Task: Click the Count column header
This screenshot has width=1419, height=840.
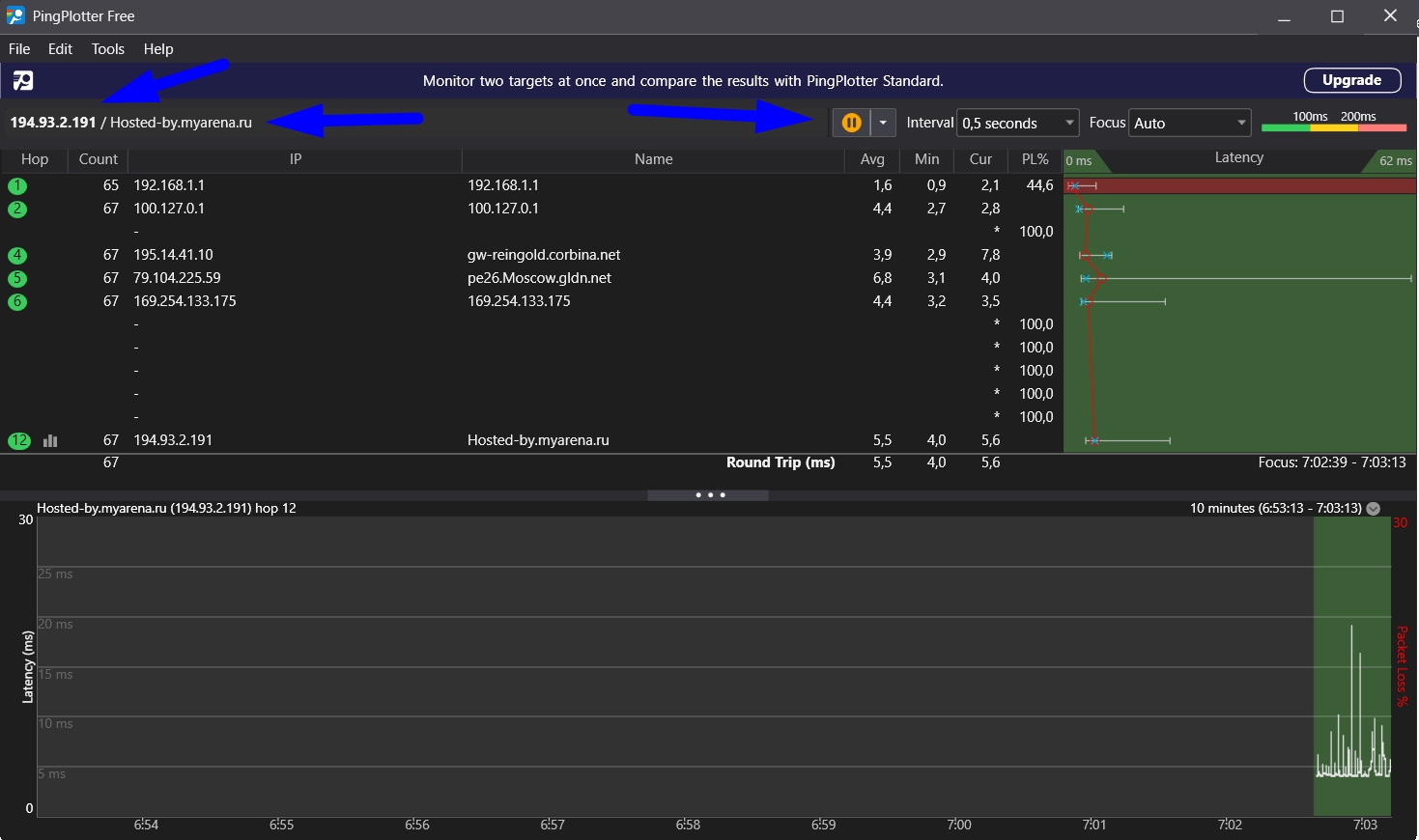Action: coord(99,159)
